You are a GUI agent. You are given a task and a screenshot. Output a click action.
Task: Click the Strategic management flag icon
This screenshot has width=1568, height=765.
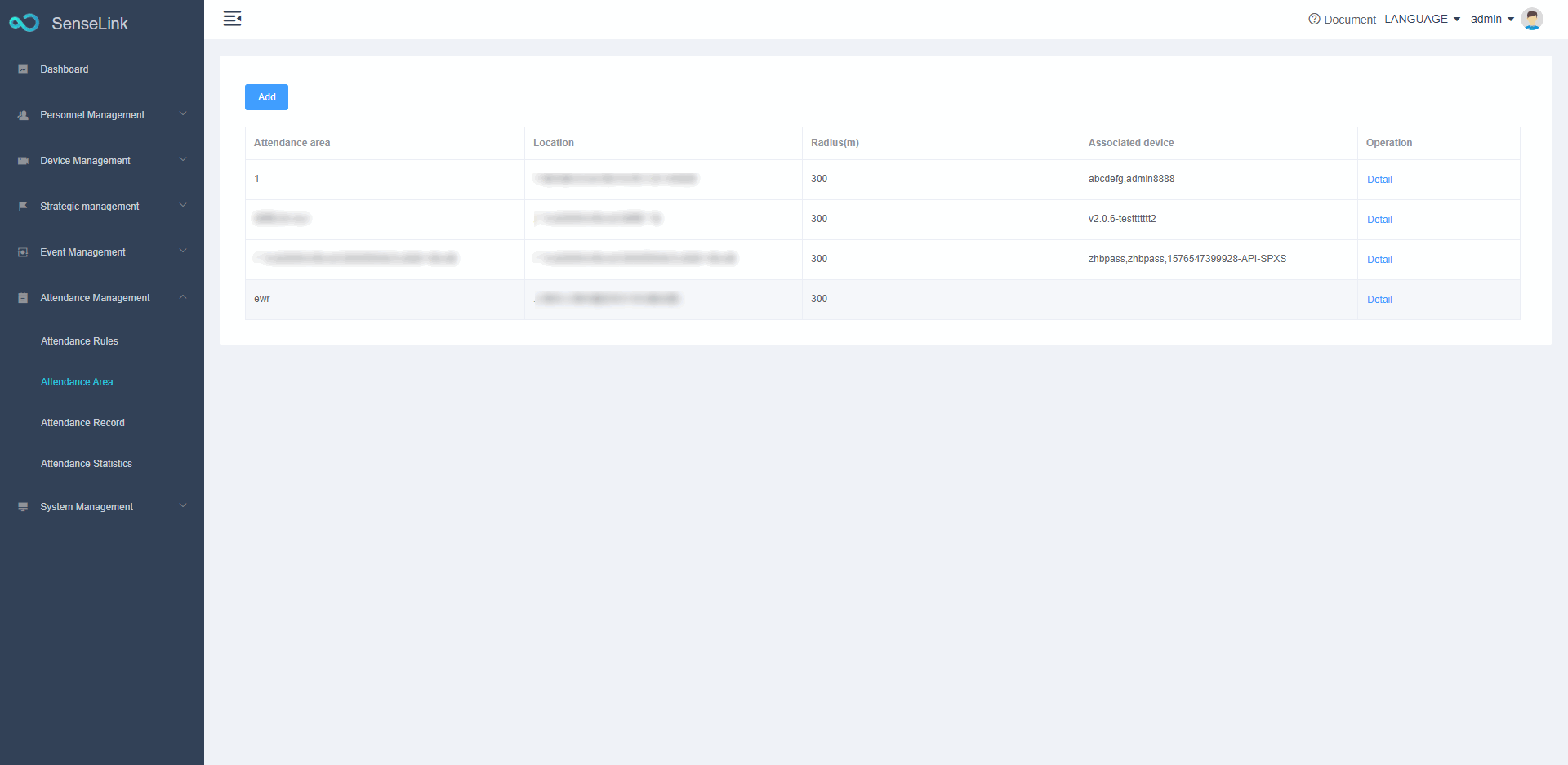click(23, 207)
